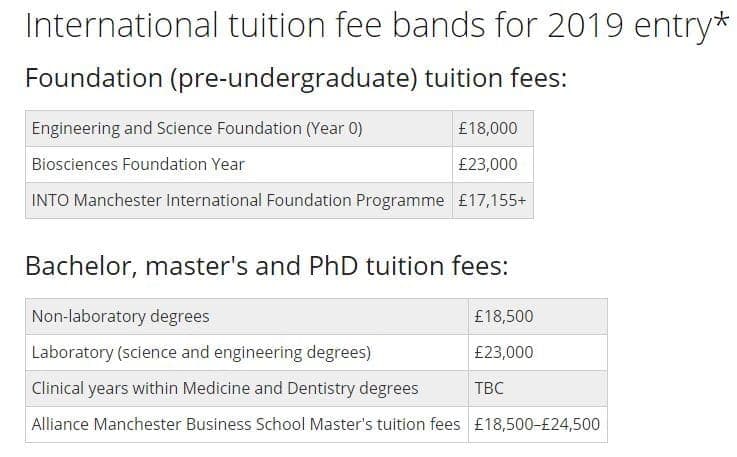737x457 pixels.
Task: Select the 'INTO Manchester International Foundation Programme' cell
Action: 237,200
